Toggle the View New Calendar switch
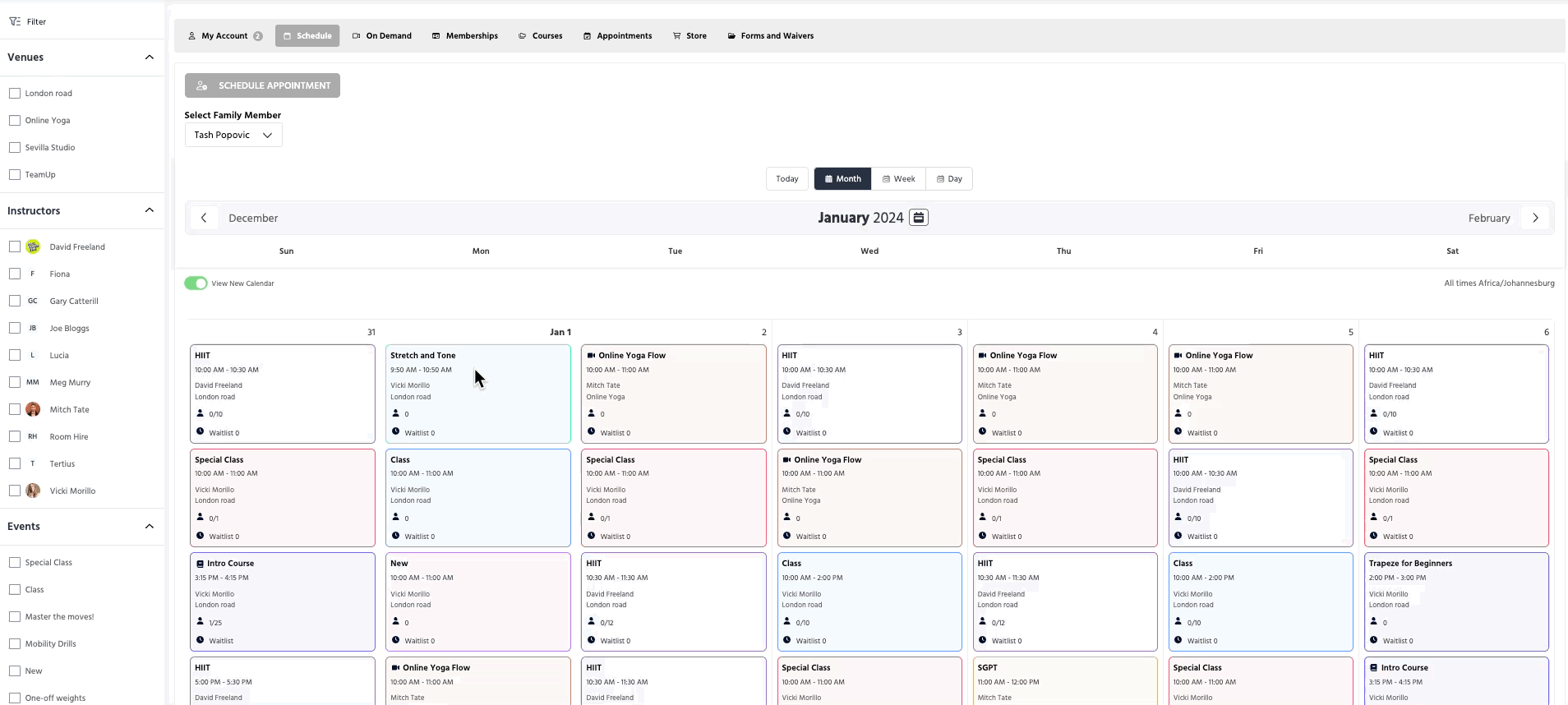1568x705 pixels. pyautogui.click(x=196, y=283)
